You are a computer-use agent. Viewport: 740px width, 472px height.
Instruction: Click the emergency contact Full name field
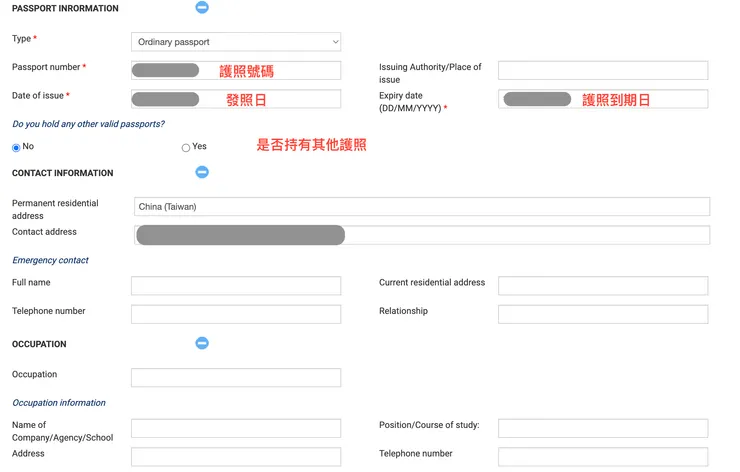(236, 286)
